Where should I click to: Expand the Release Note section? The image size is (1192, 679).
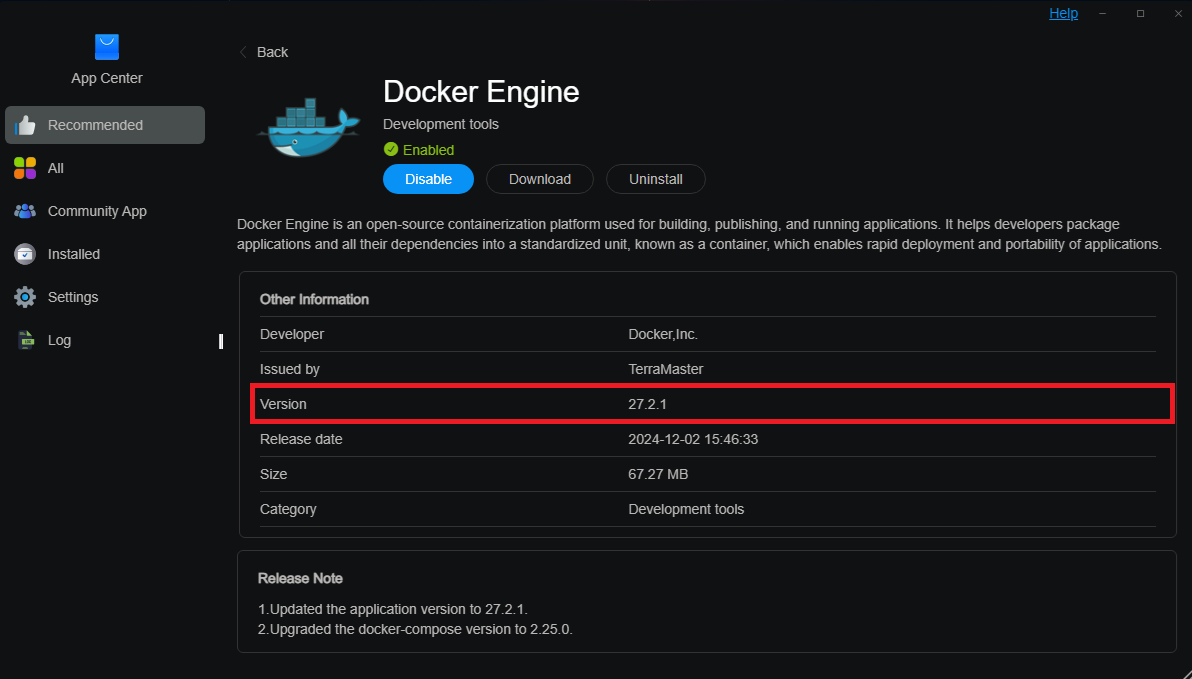pos(300,578)
